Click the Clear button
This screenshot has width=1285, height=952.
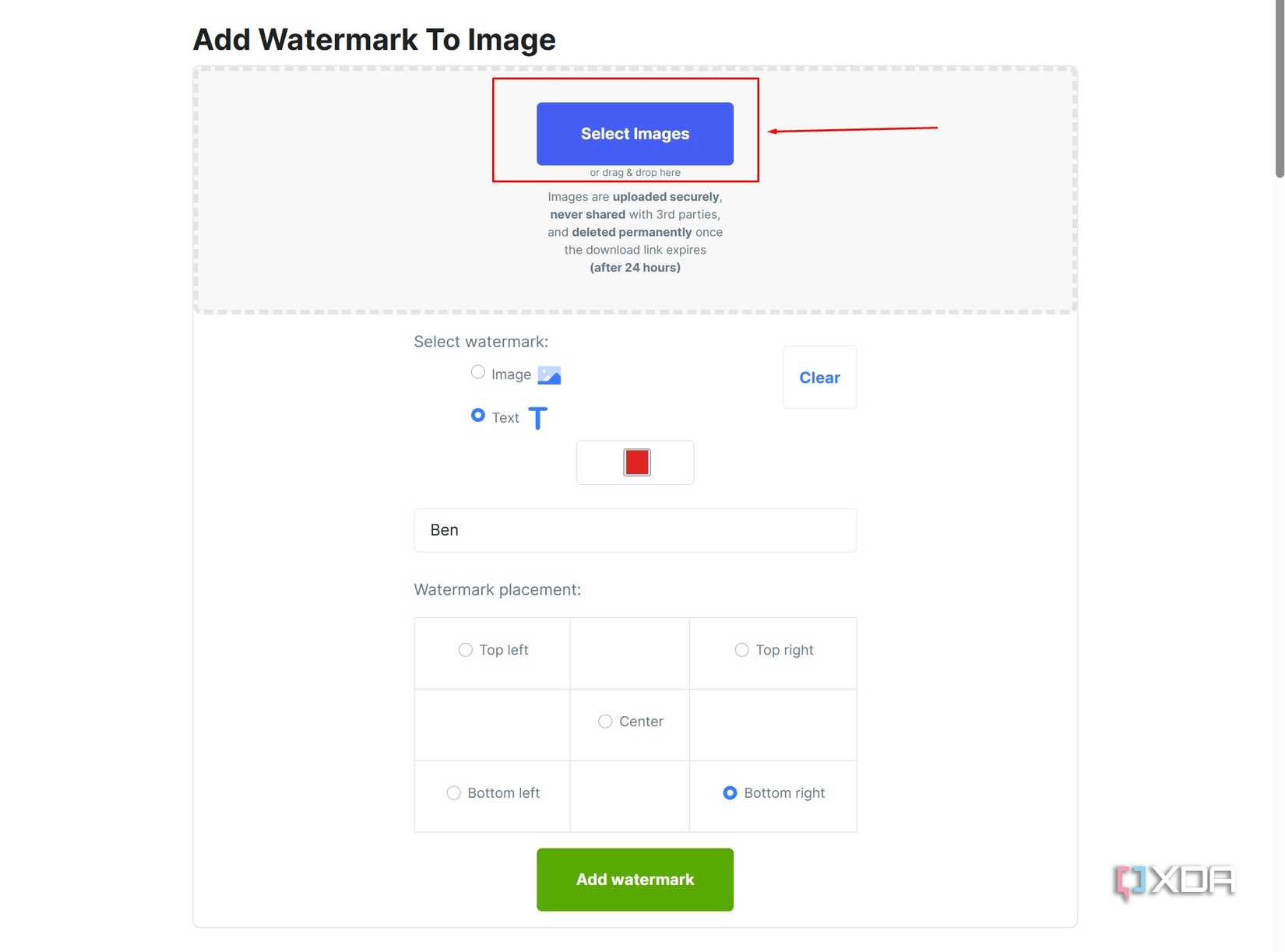[819, 378]
